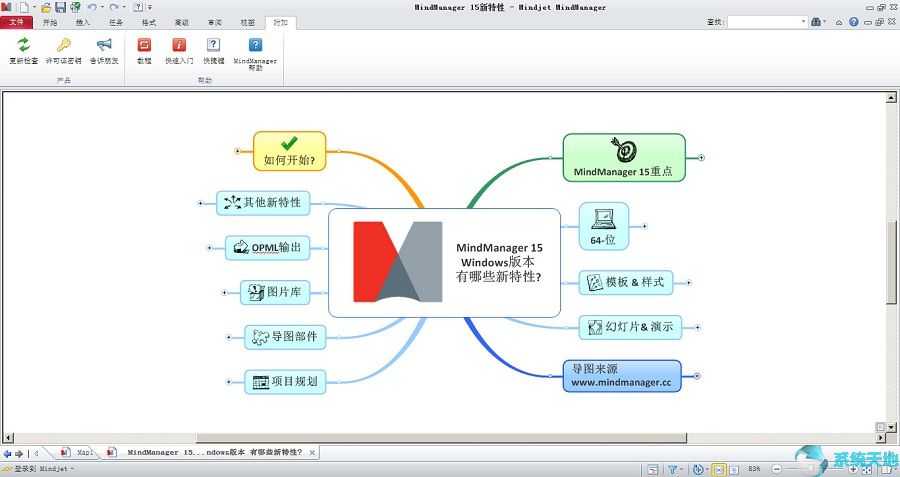Click the help question icon in quick access
This screenshot has height=477, width=900.
coord(138,7)
